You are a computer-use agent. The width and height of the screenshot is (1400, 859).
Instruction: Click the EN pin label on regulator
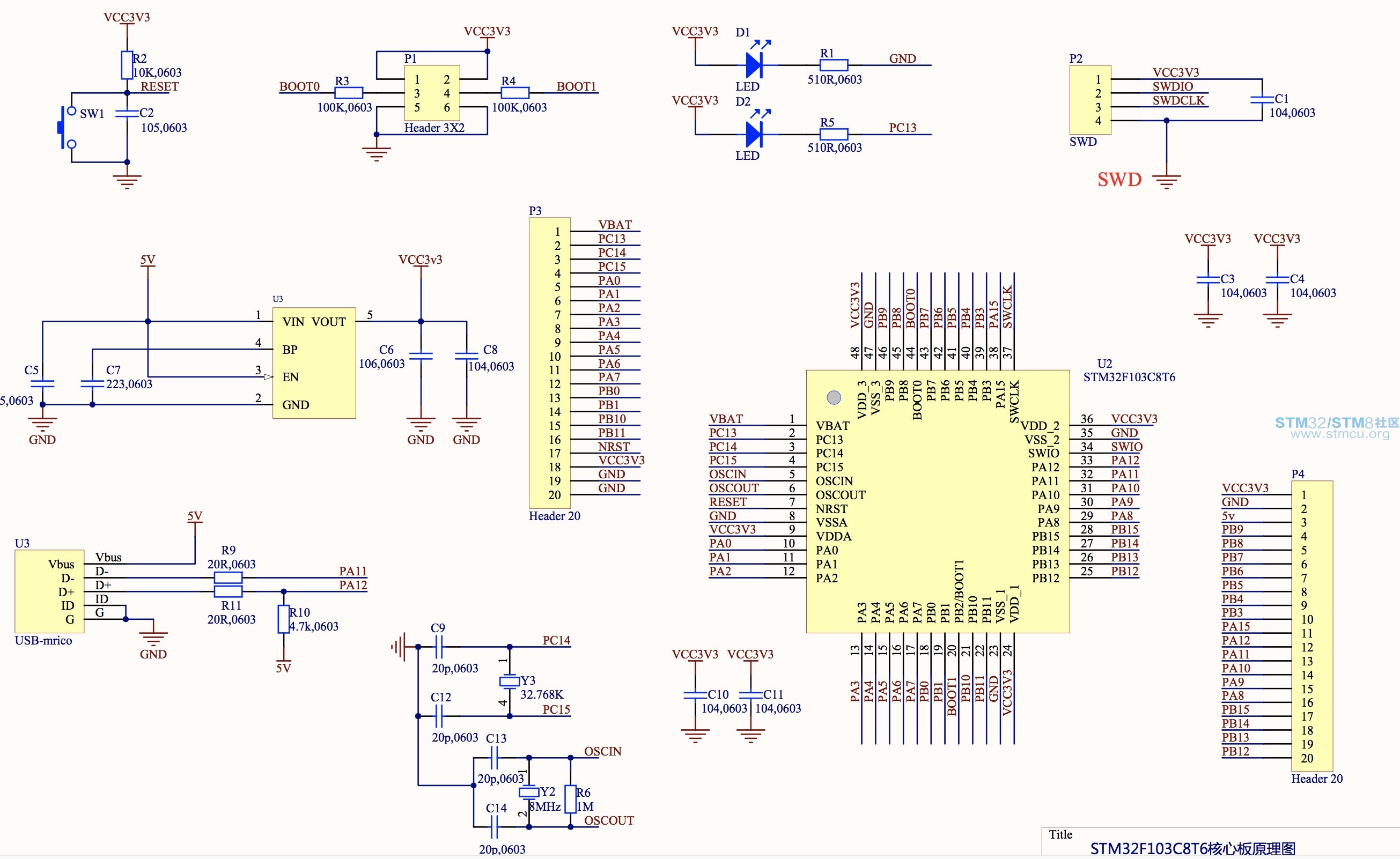290,377
